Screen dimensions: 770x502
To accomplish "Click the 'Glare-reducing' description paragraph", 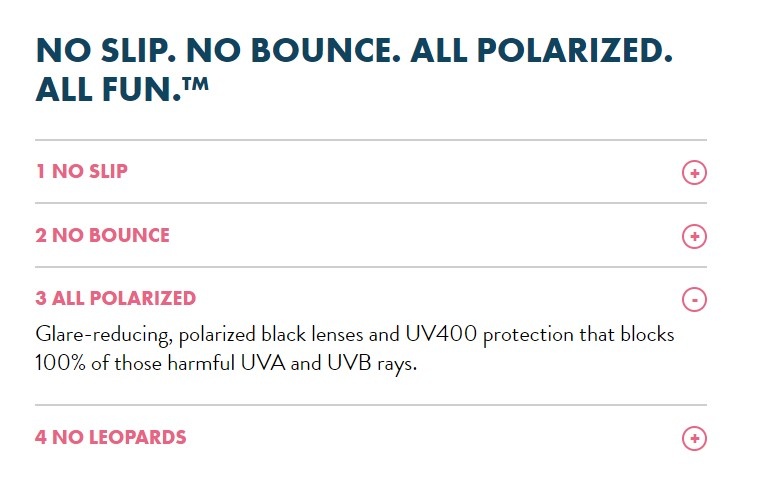I will pyautogui.click(x=354, y=349).
